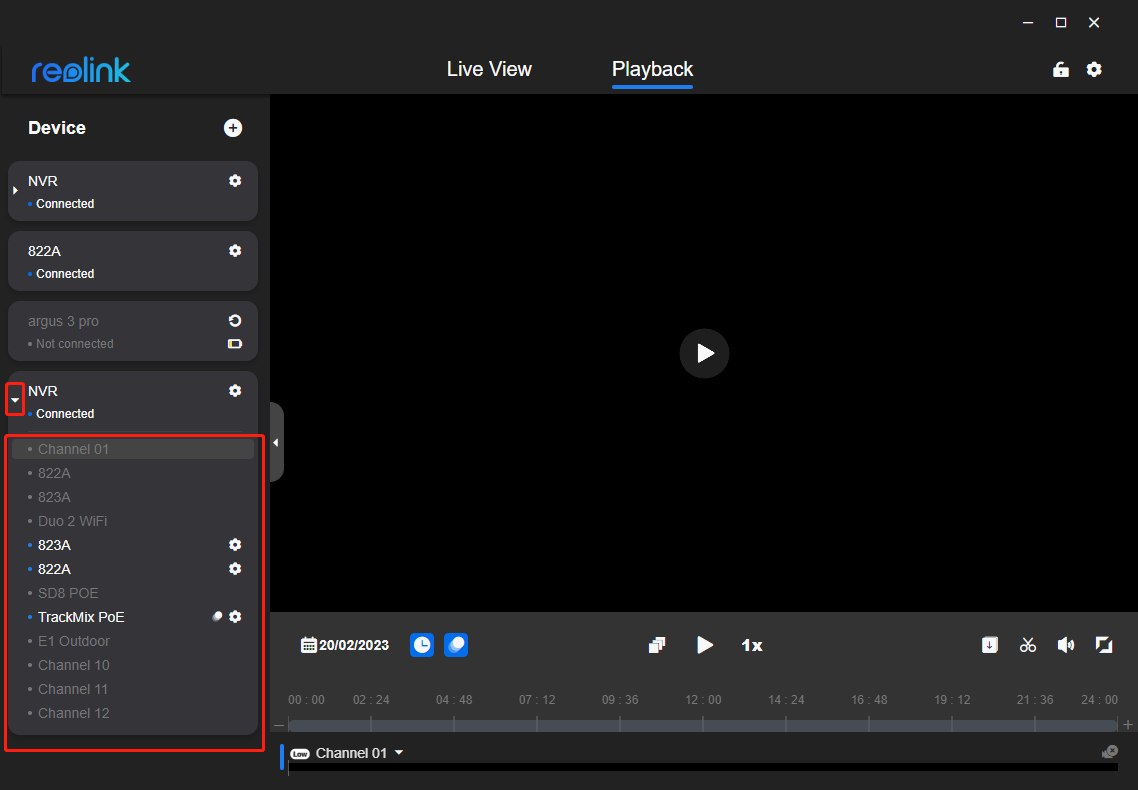Screen dimensions: 1138x790
Task: Select the active 822A channel
Action: tap(54, 569)
